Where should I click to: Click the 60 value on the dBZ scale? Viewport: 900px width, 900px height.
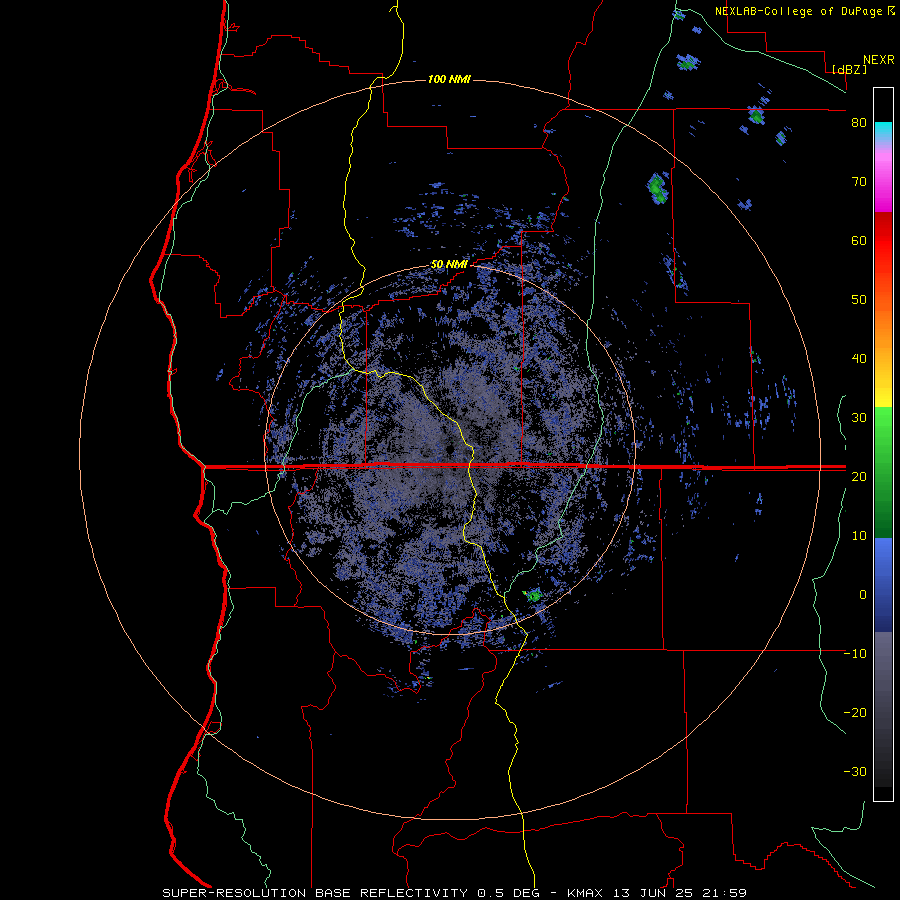pos(859,240)
